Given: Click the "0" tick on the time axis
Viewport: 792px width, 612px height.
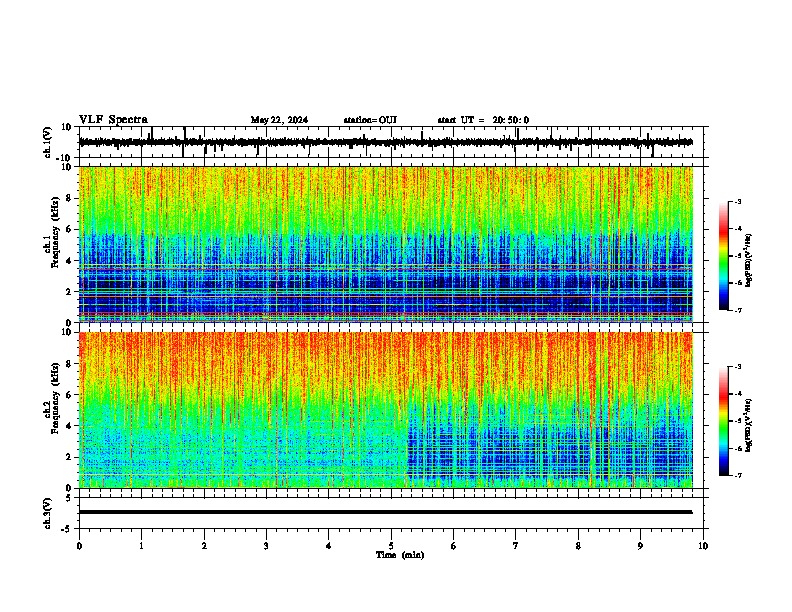Looking at the screenshot, I should 79,546.
